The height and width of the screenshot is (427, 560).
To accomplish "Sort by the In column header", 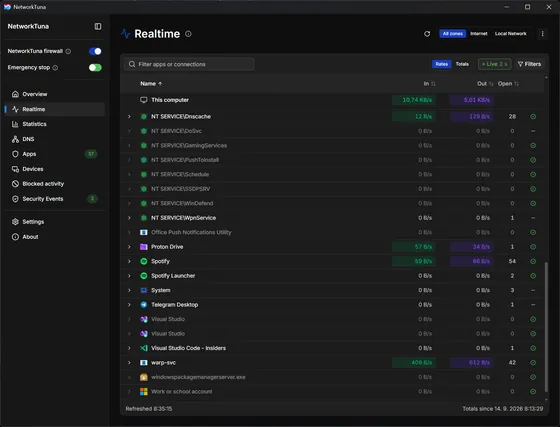I will point(429,84).
